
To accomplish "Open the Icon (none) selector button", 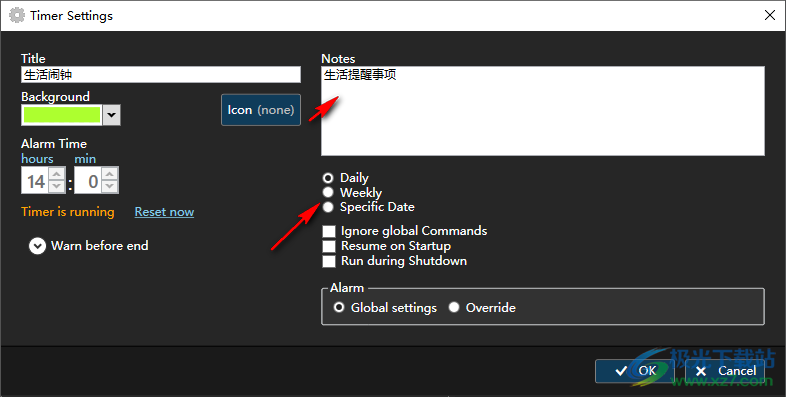I will (x=261, y=110).
